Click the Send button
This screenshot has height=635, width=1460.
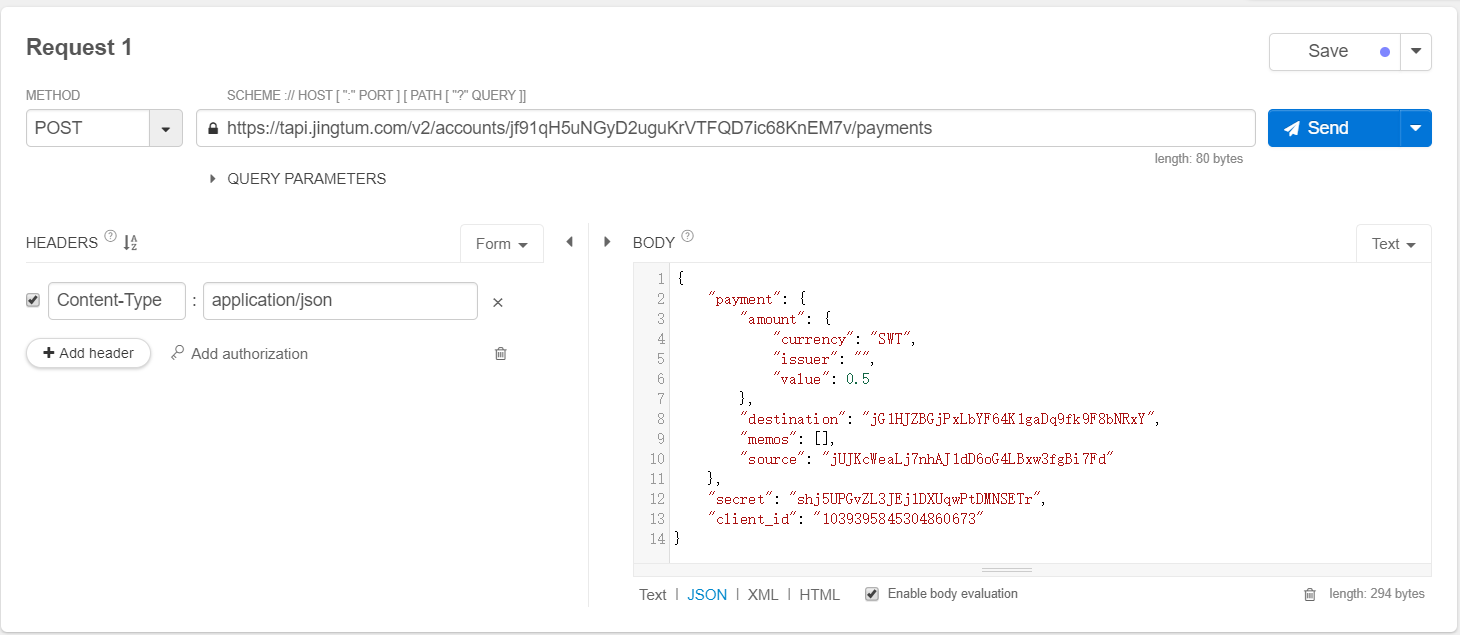tap(1333, 128)
